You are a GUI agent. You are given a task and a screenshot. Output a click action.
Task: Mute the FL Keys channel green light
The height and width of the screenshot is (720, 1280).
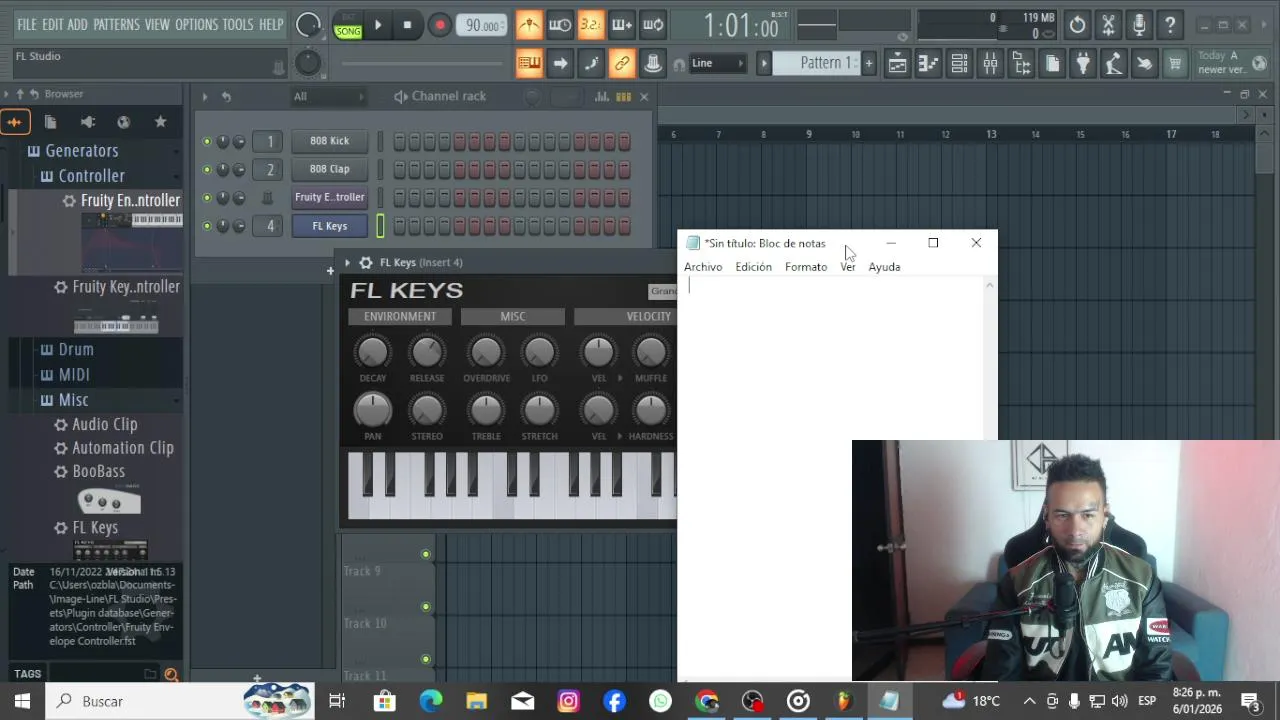pyautogui.click(x=207, y=226)
